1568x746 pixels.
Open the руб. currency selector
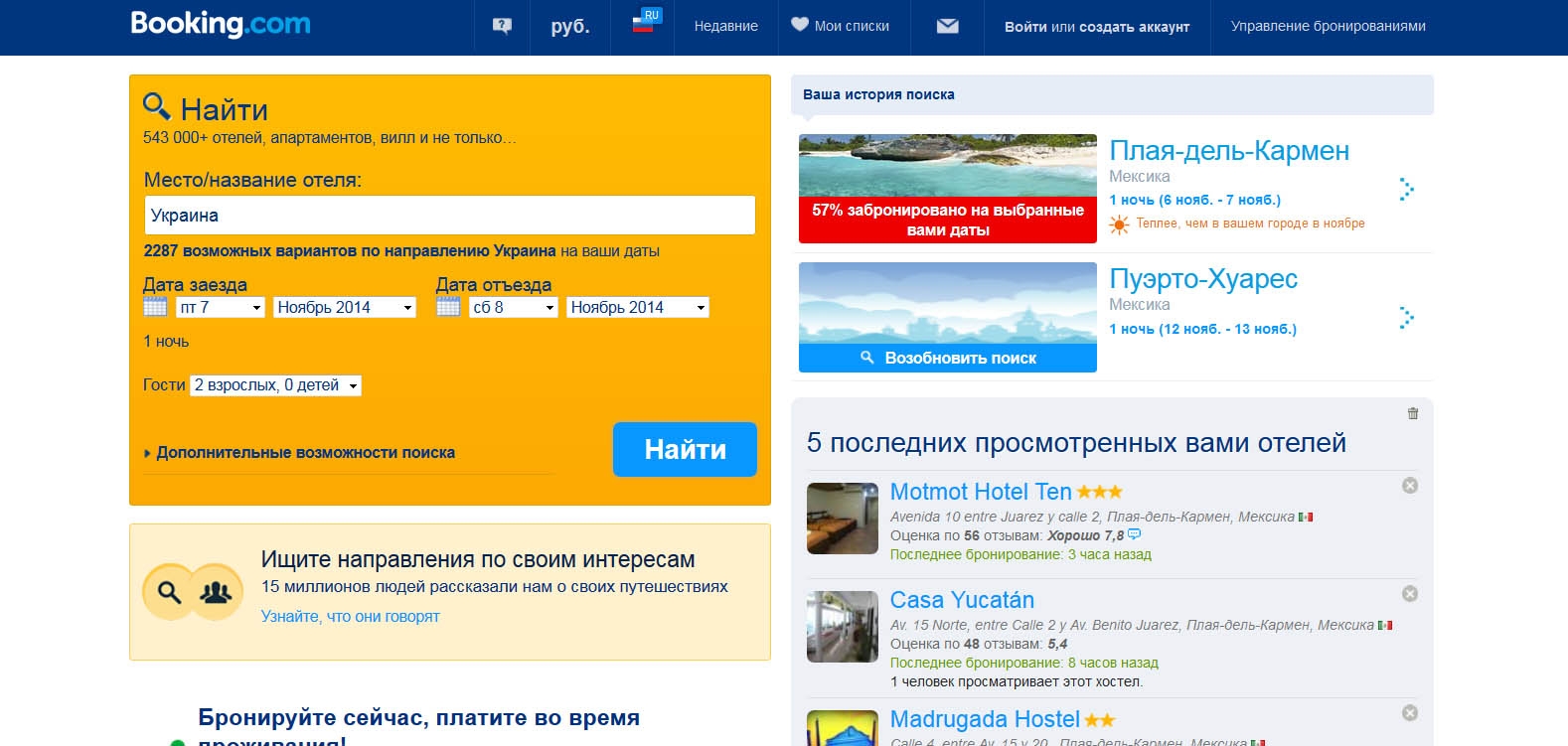[570, 27]
